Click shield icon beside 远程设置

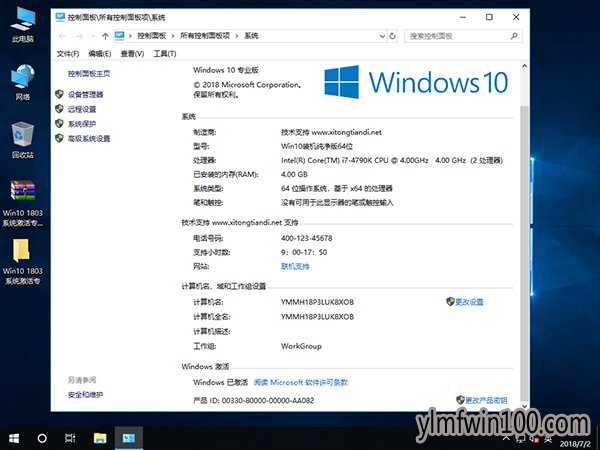click(x=59, y=109)
